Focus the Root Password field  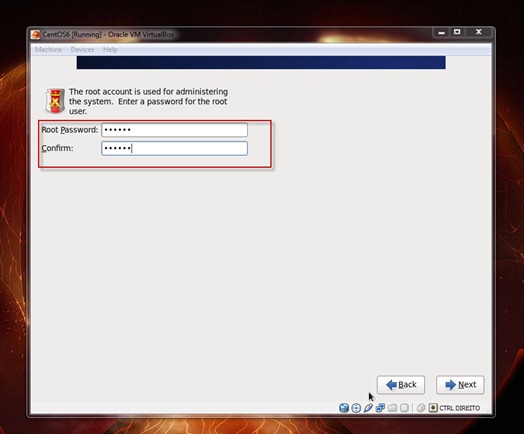point(174,130)
